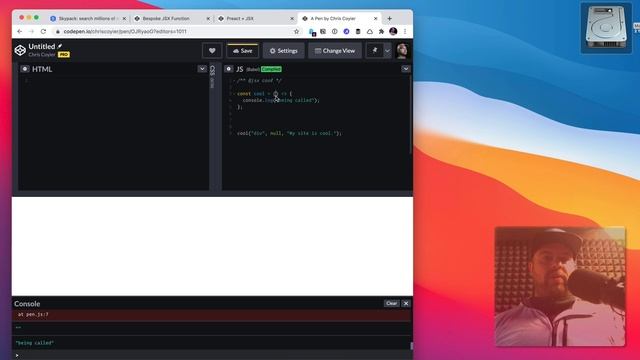Viewport: 640px width, 360px height.
Task: Expand JS editor dropdown arrow
Action: (406, 69)
